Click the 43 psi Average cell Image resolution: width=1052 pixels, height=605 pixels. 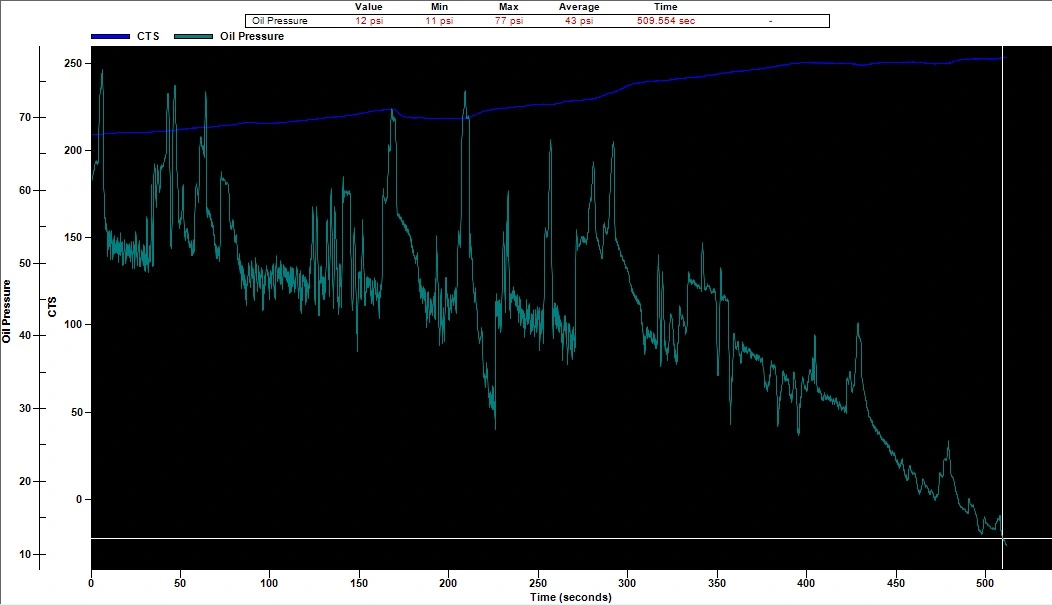[579, 21]
